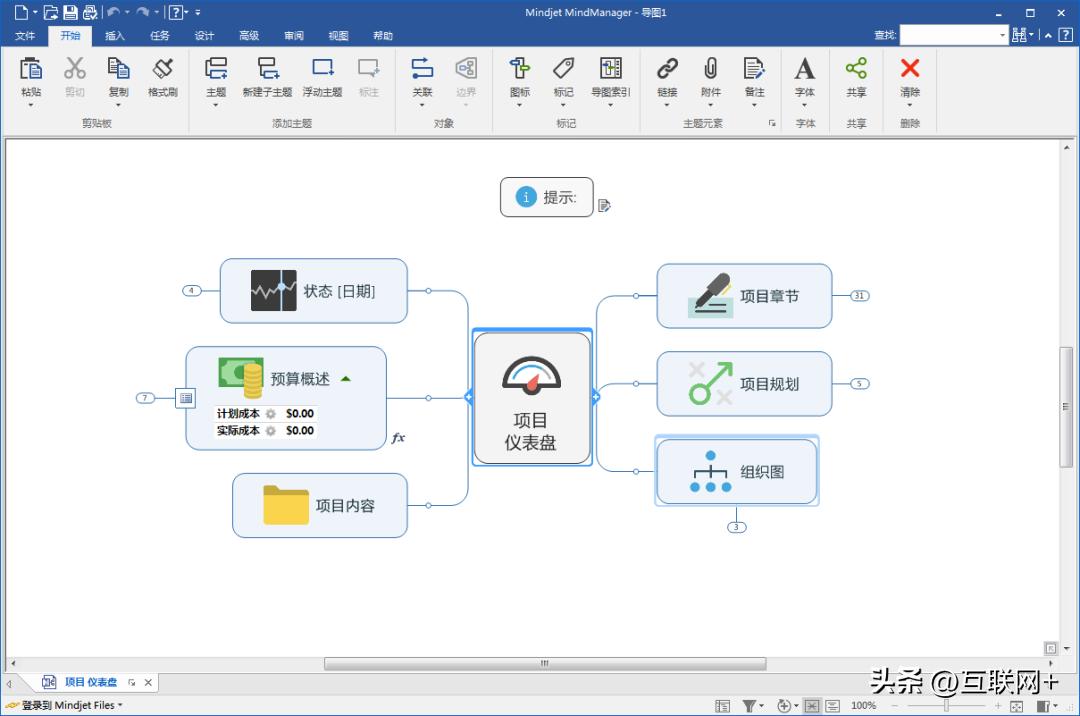Switch to the 插入 ribbon tab

point(114,35)
